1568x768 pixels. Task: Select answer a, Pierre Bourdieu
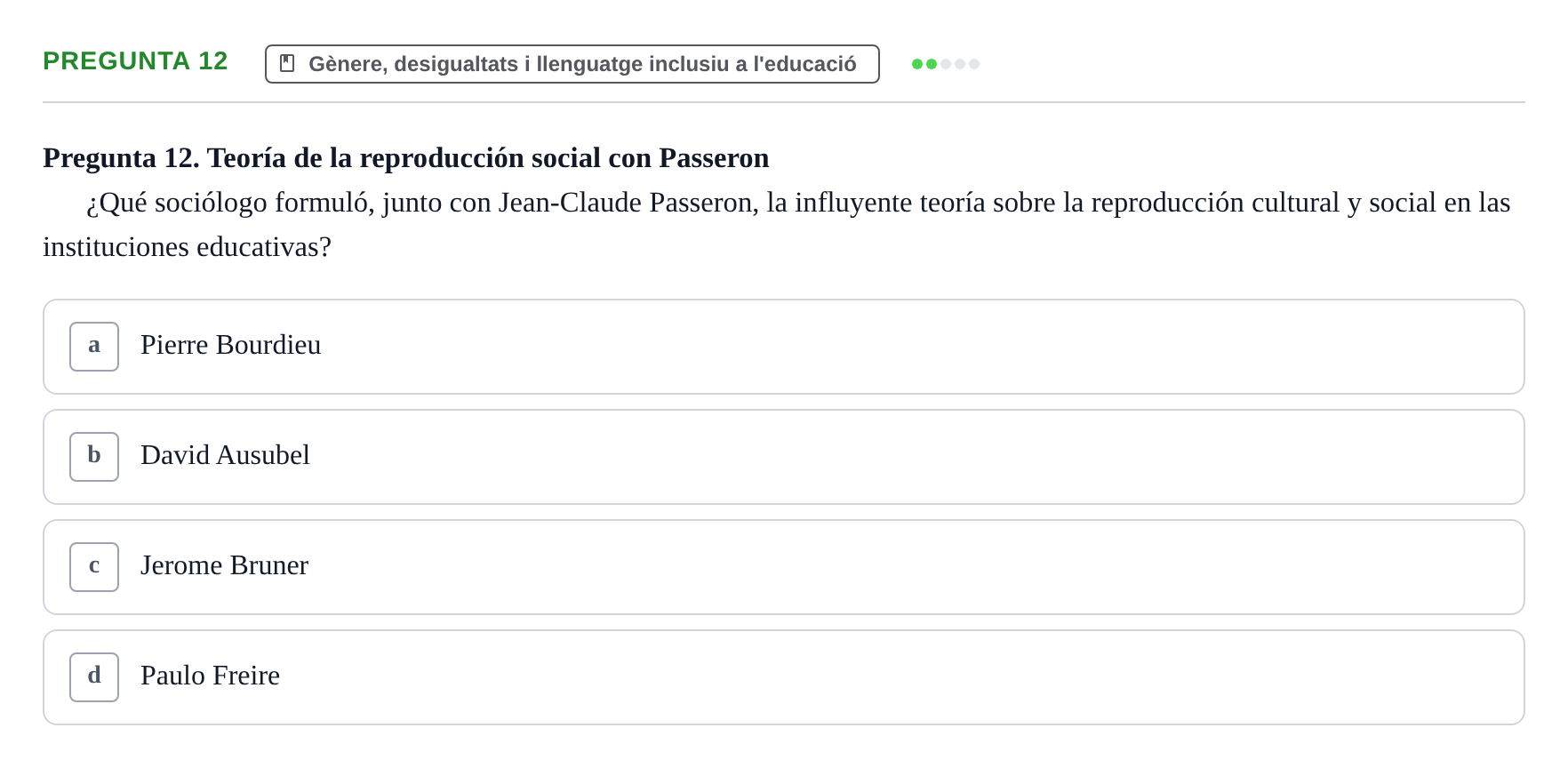pyautogui.click(x=783, y=347)
